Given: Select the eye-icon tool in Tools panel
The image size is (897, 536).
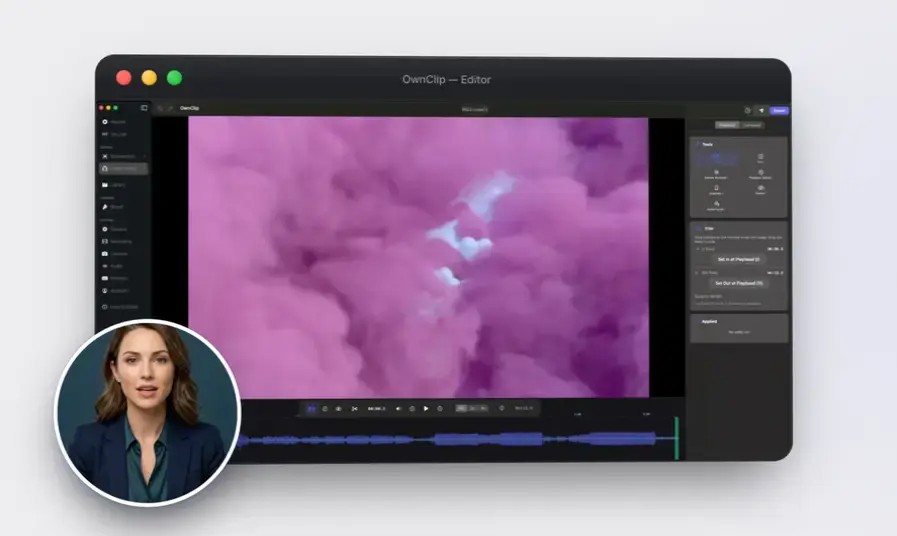Looking at the screenshot, I should pyautogui.click(x=760, y=190).
